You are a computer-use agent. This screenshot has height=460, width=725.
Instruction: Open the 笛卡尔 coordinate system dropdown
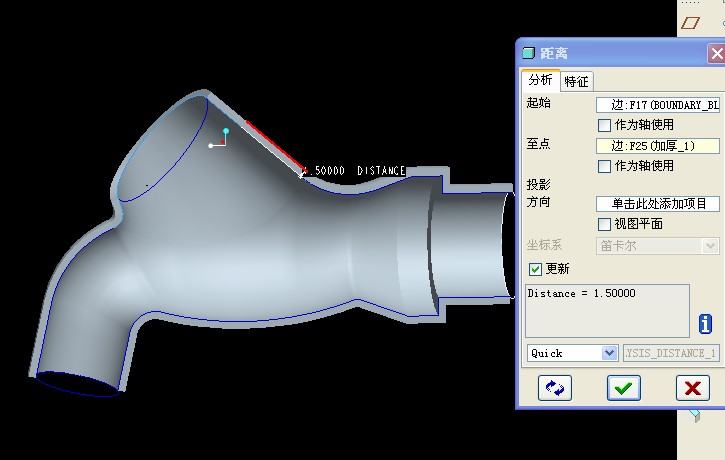click(x=710, y=246)
